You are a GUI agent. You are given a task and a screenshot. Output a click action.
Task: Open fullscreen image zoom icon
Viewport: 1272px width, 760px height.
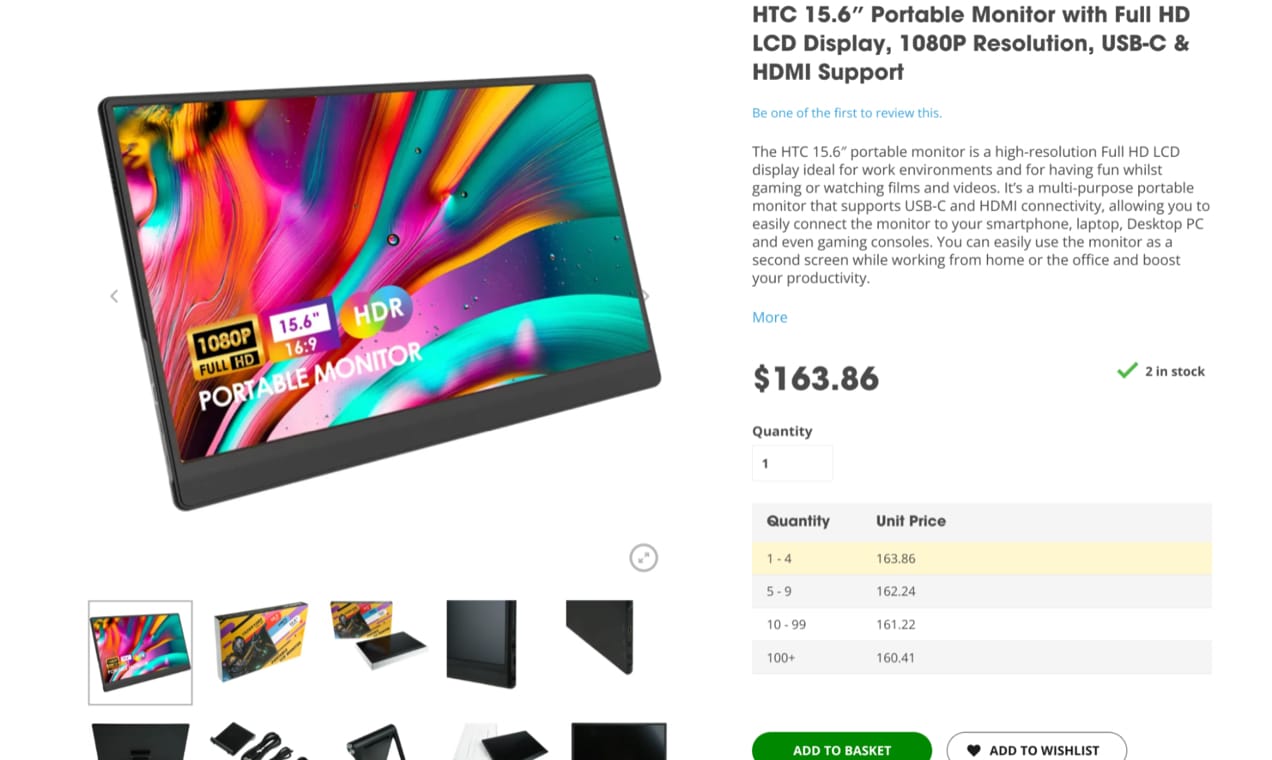(643, 558)
